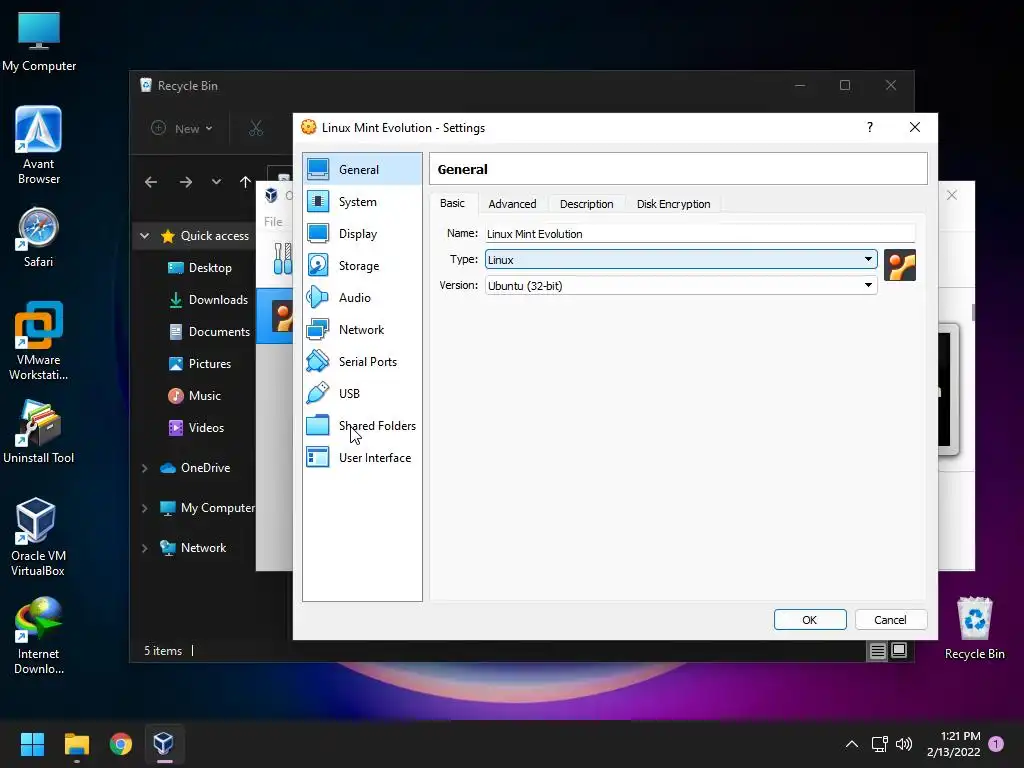This screenshot has width=1024, height=768.
Task: Expand My Computer node in navigation pane
Action: click(x=144, y=508)
